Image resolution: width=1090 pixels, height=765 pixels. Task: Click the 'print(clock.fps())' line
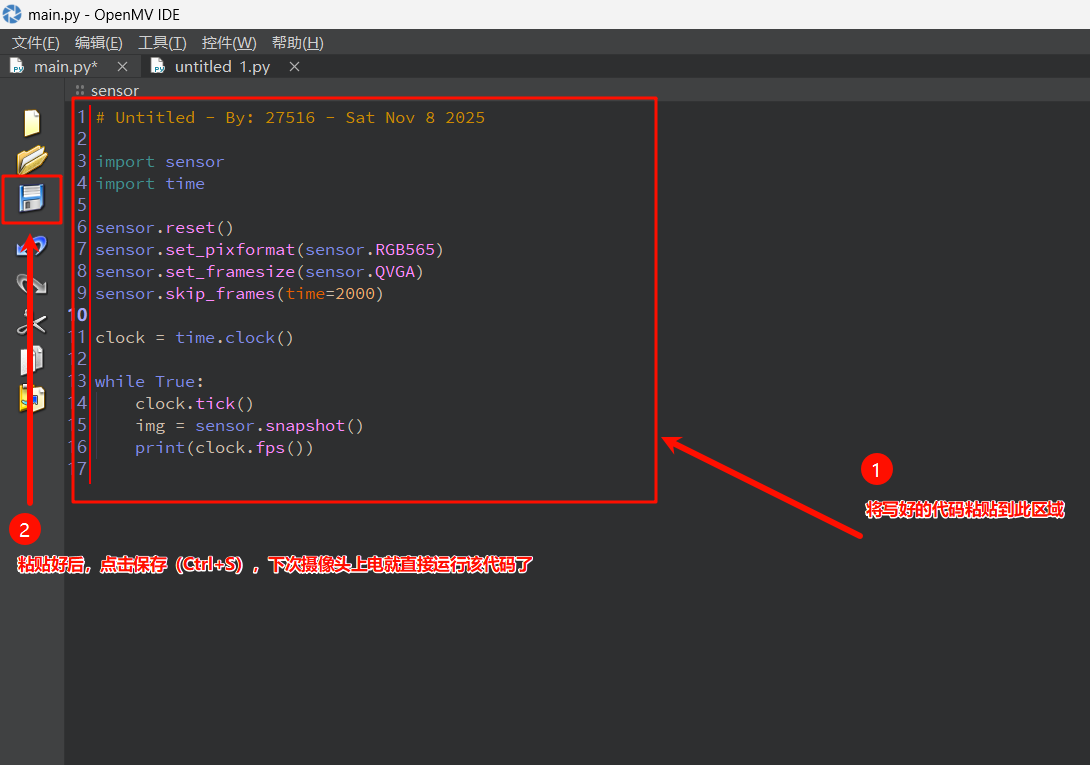[225, 448]
